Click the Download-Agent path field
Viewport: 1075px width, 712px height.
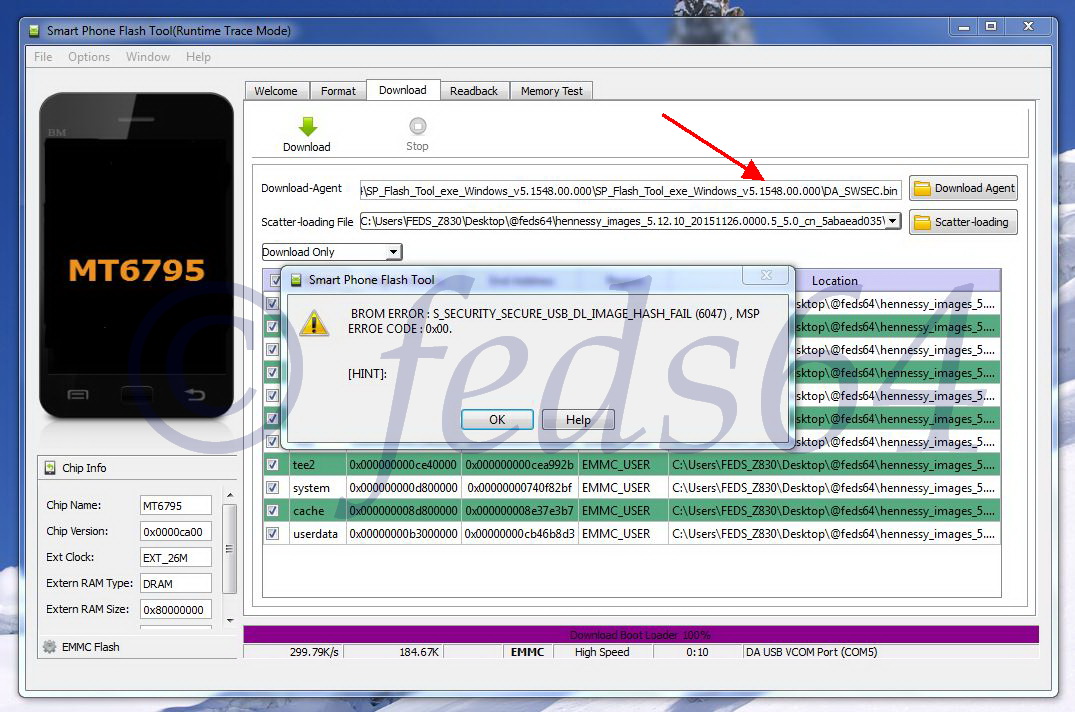[630, 191]
